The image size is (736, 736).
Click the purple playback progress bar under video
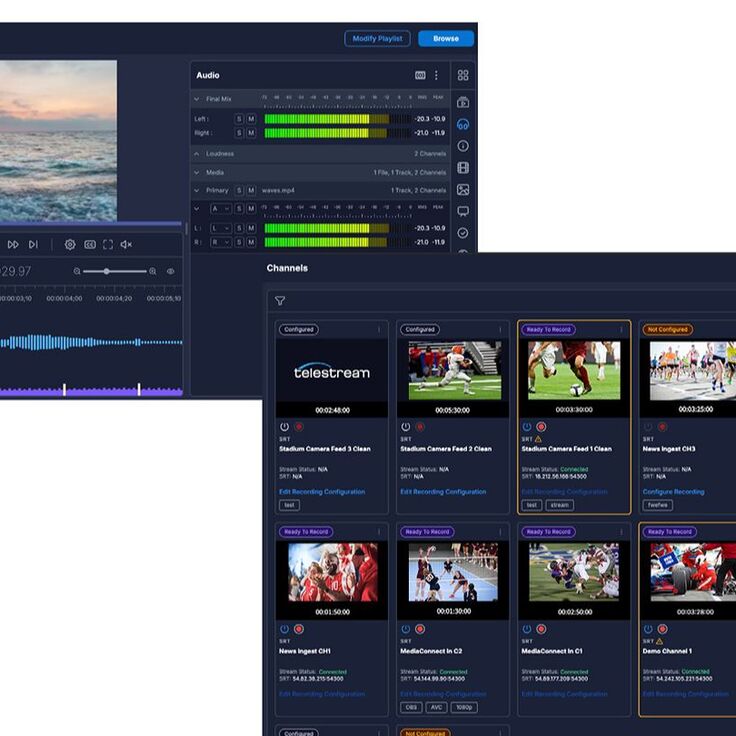coord(90,223)
